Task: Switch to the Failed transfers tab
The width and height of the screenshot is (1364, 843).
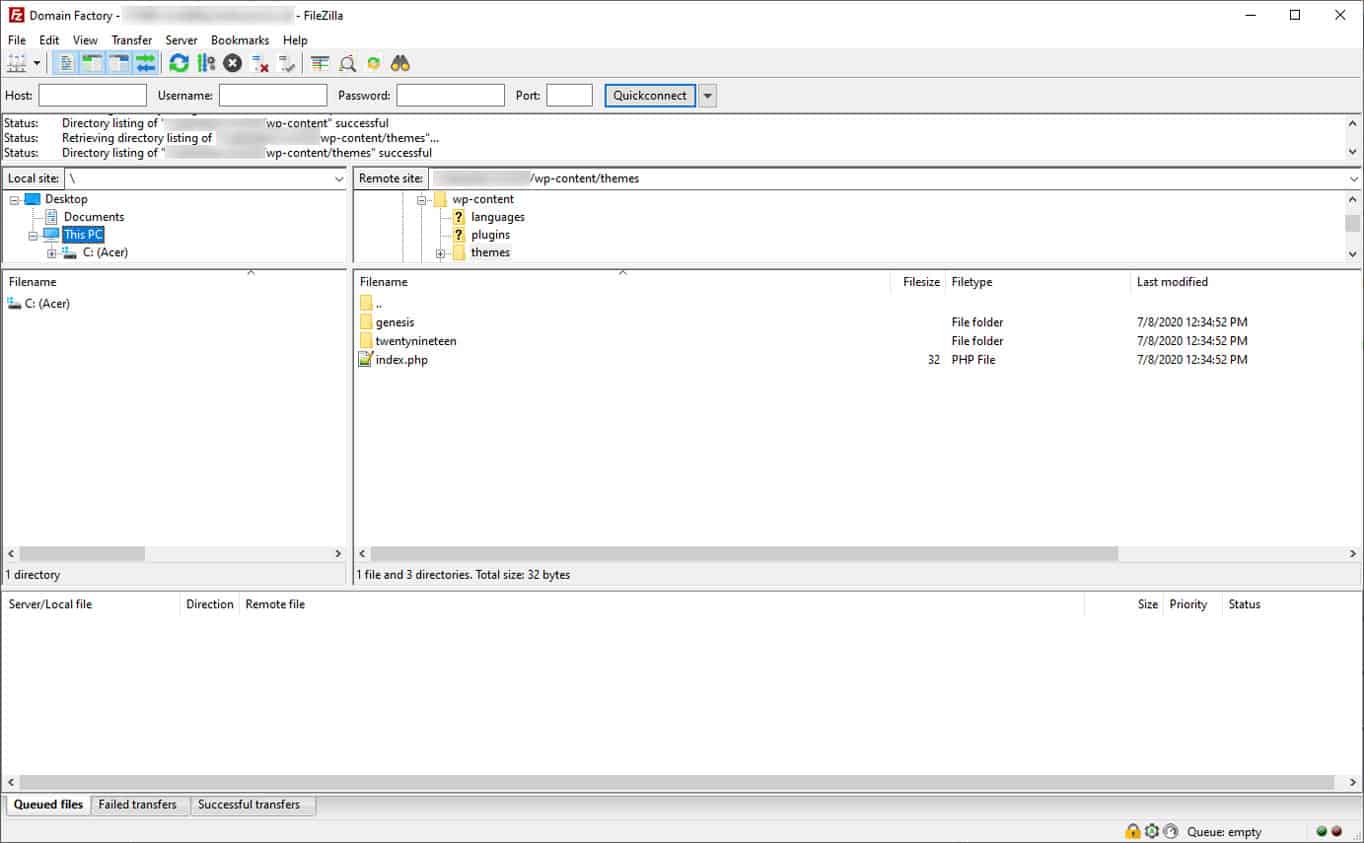Action: (x=138, y=805)
